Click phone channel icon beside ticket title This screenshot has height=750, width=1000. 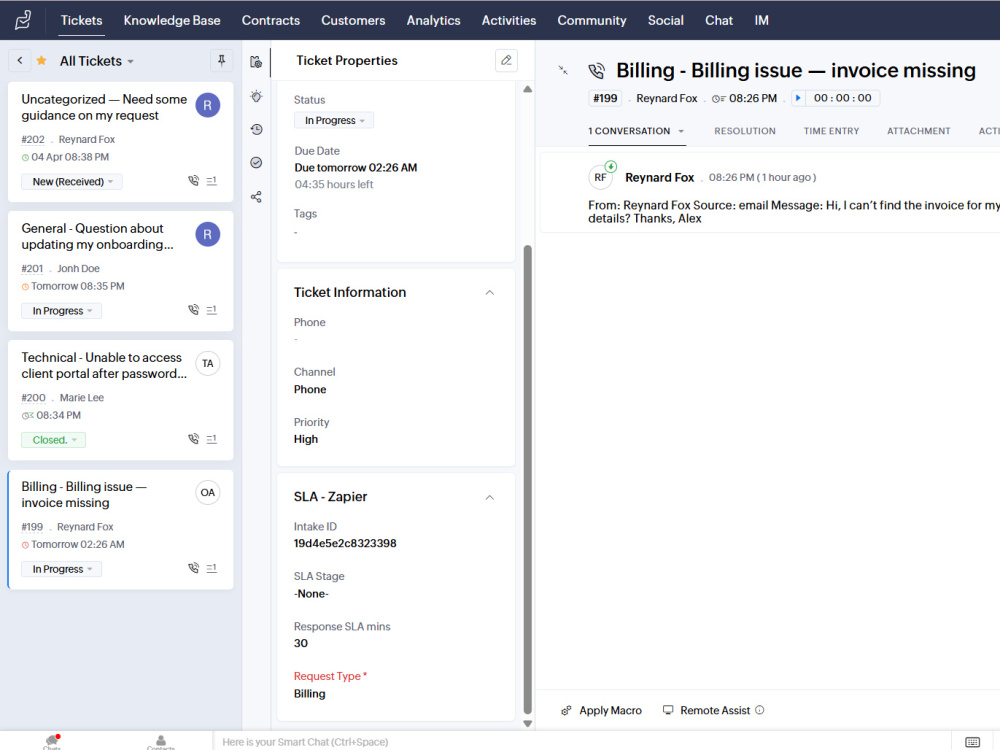(x=596, y=70)
